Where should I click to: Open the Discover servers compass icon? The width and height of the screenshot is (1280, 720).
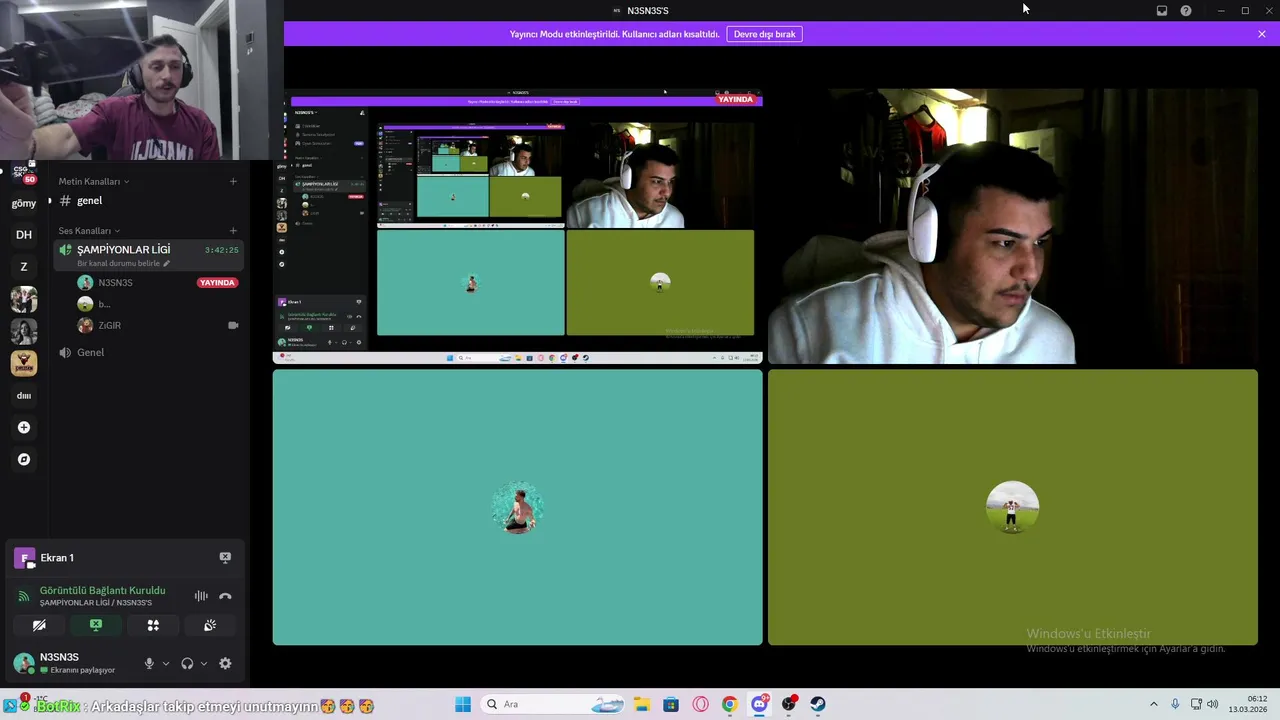pos(24,459)
